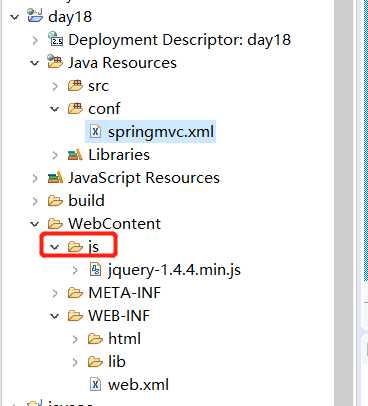The width and height of the screenshot is (368, 406).
Task: Click the explorer vertical scrollbar
Action: click(343, 203)
